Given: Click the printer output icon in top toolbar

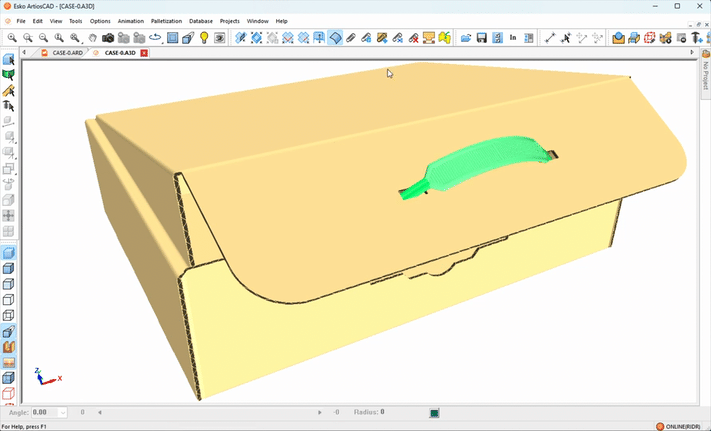Looking at the screenshot, I should [x=634, y=38].
